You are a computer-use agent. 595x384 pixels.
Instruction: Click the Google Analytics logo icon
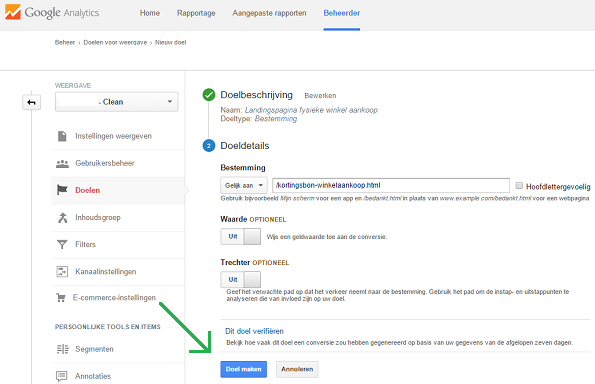coord(13,12)
